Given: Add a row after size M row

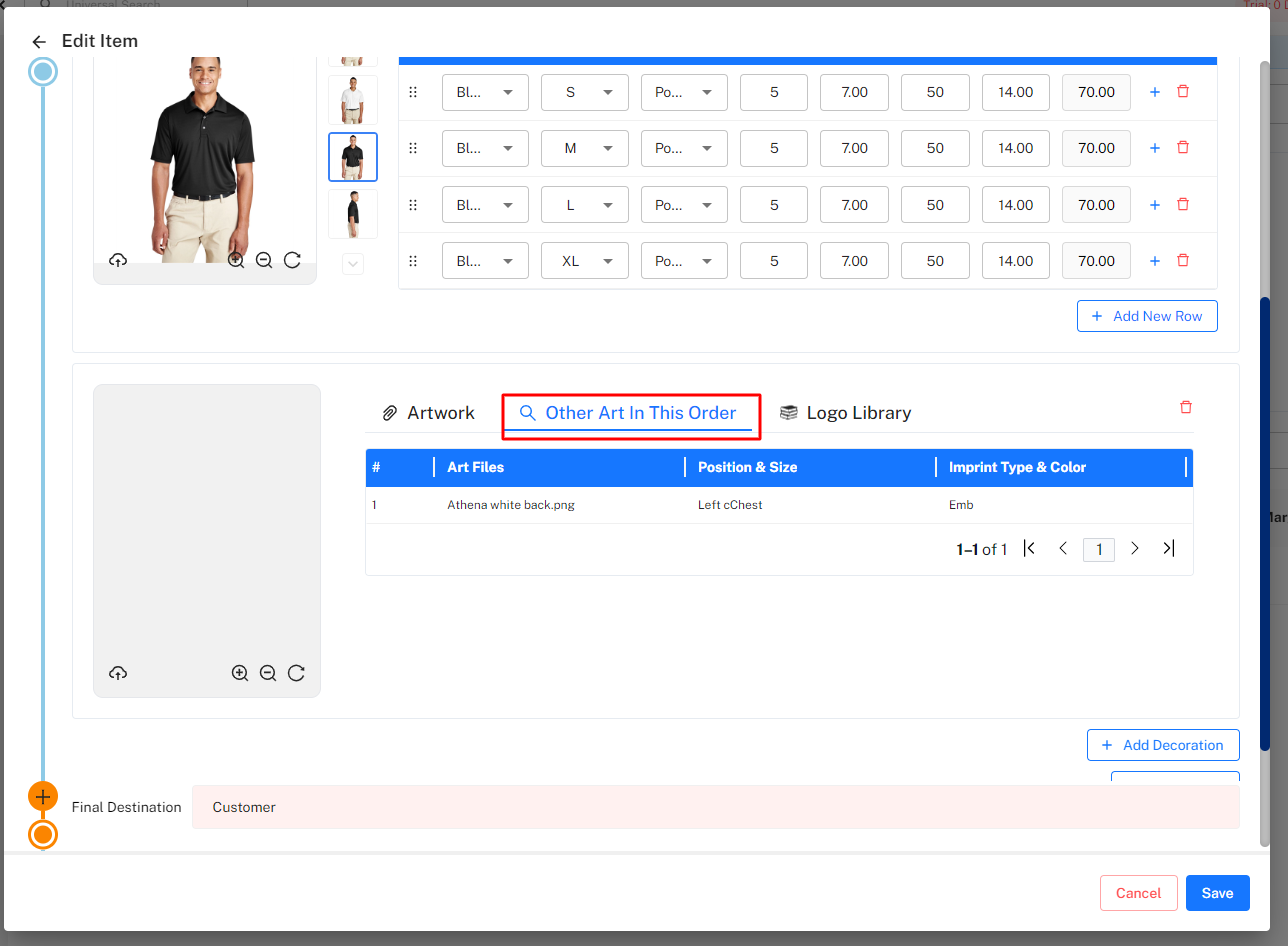Looking at the screenshot, I should pyautogui.click(x=1155, y=148).
